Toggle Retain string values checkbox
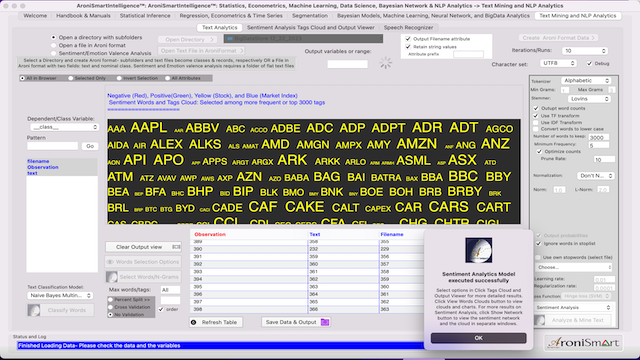This screenshot has height=360, width=640. pos(408,47)
